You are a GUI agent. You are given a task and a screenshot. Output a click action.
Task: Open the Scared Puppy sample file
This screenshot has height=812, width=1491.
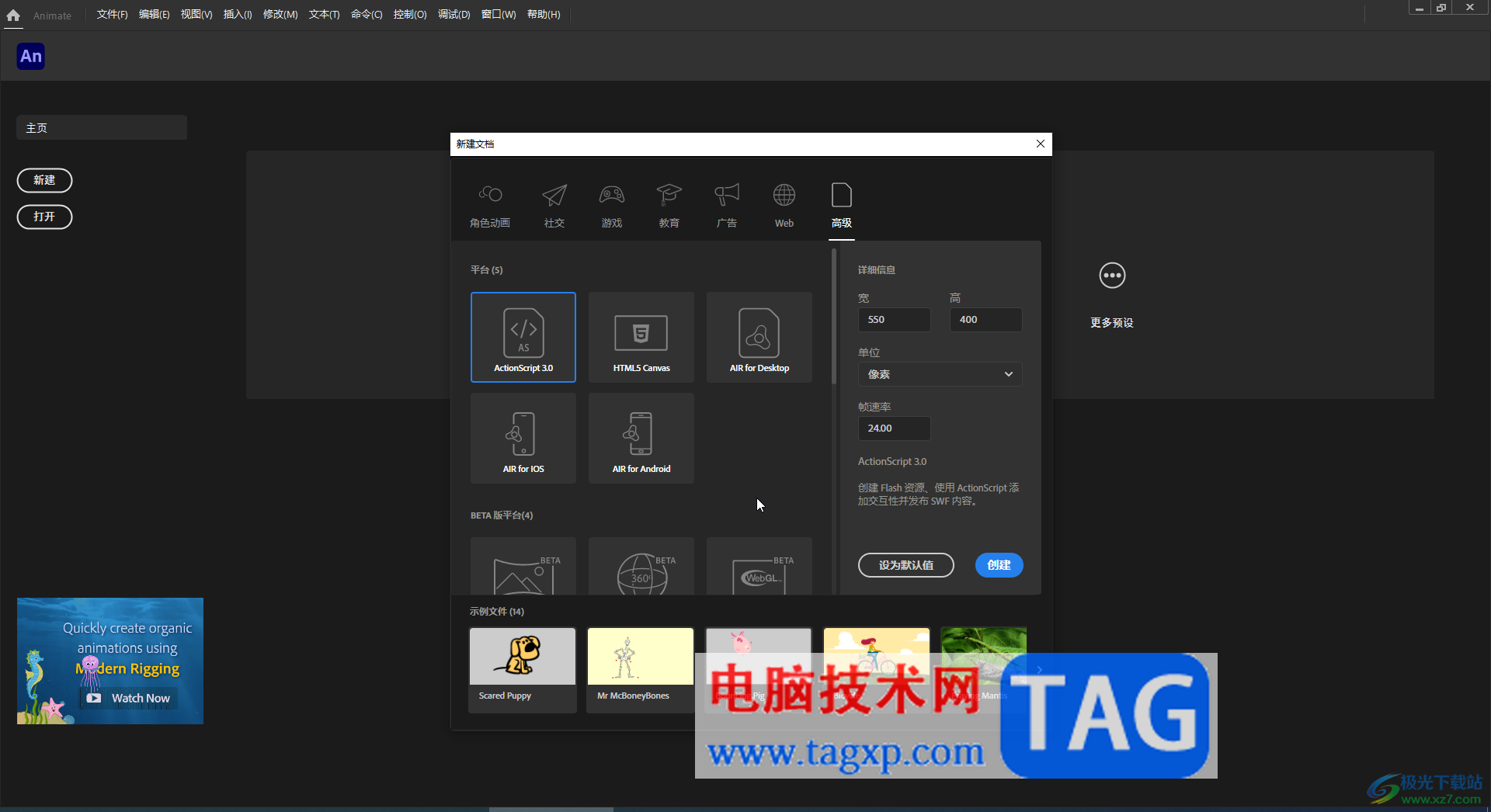[523, 670]
